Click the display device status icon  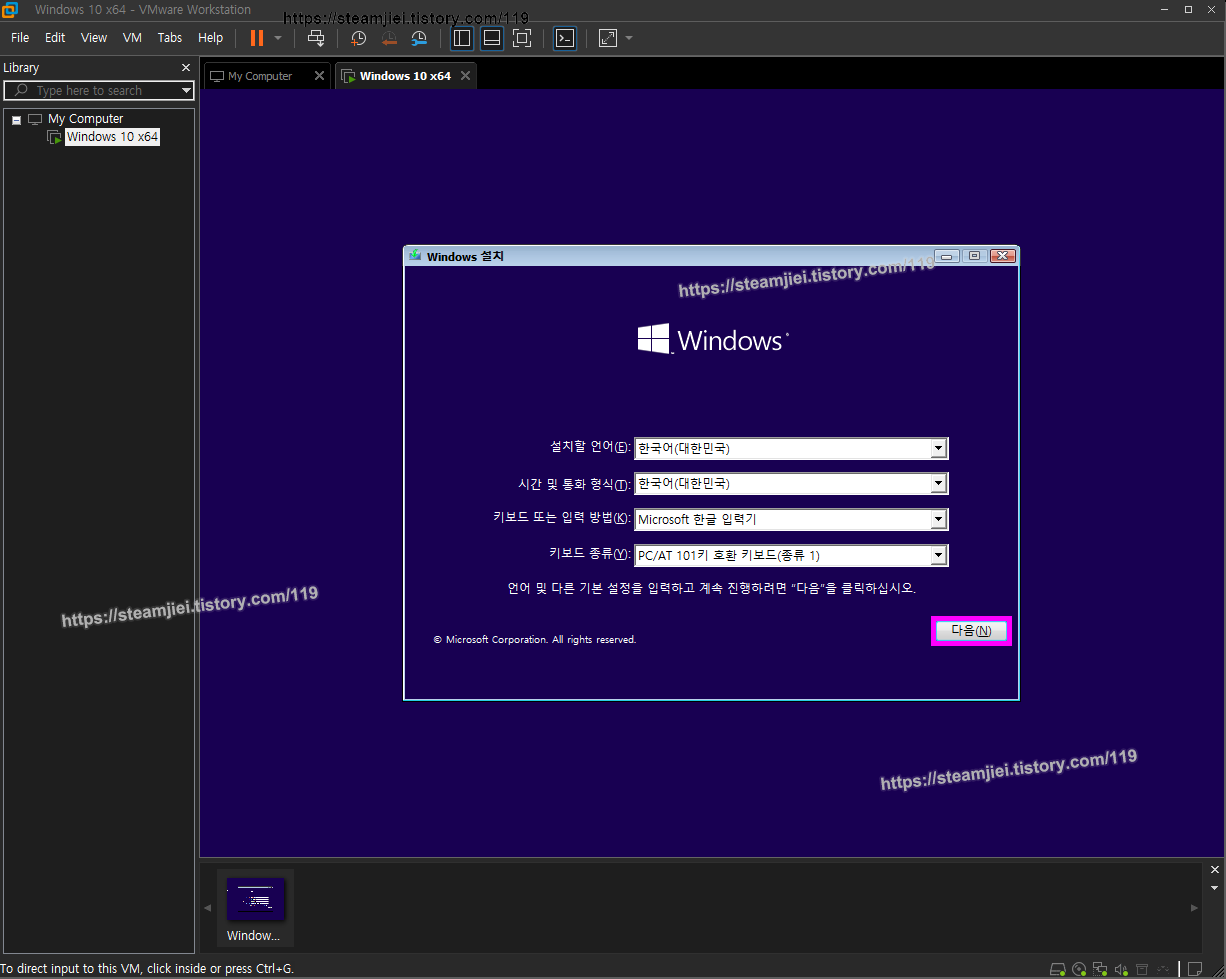tap(1161, 969)
